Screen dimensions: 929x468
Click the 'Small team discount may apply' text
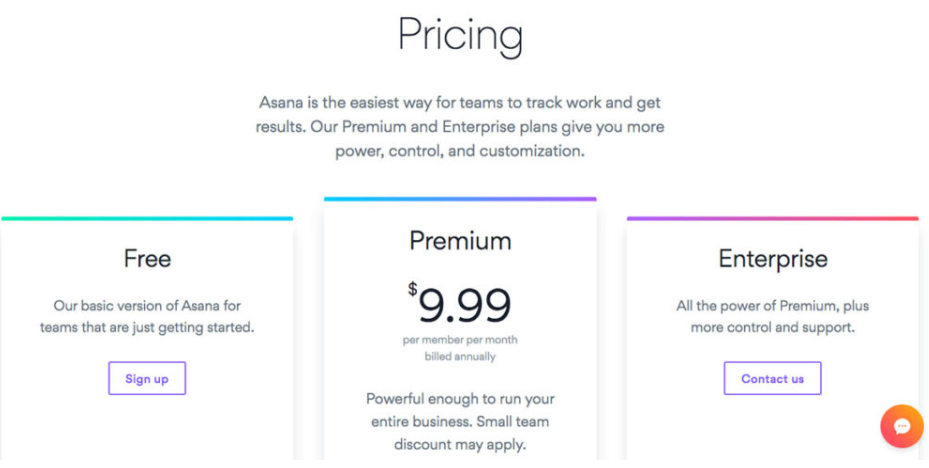(x=460, y=433)
